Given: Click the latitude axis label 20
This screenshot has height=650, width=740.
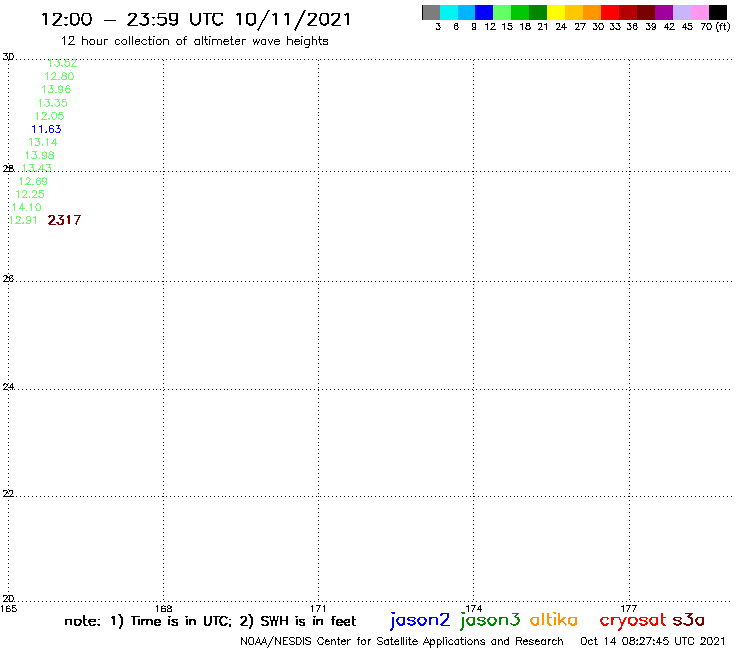Looking at the screenshot, I should [8, 599].
